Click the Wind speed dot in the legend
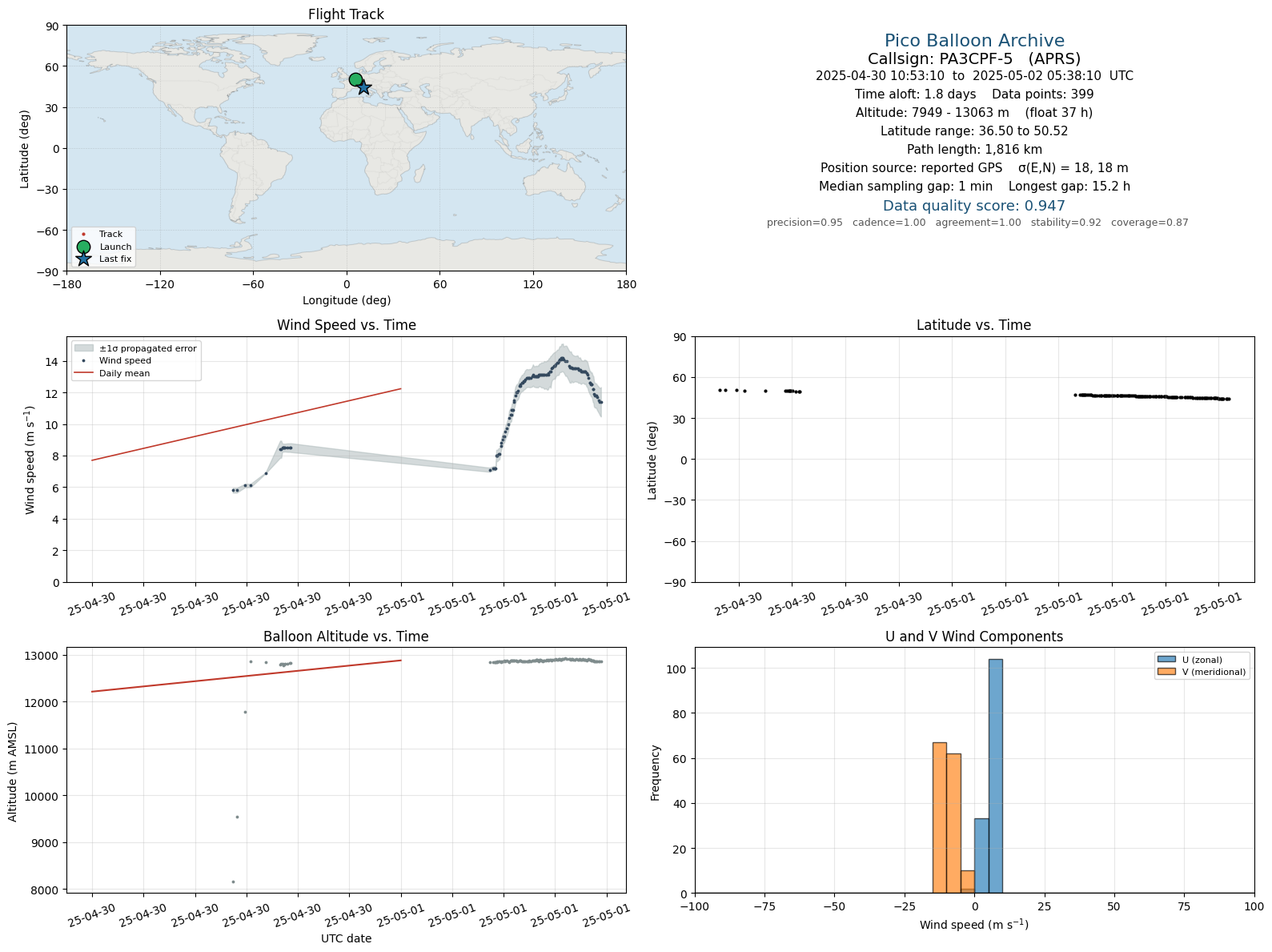1272x952 pixels. point(84,361)
